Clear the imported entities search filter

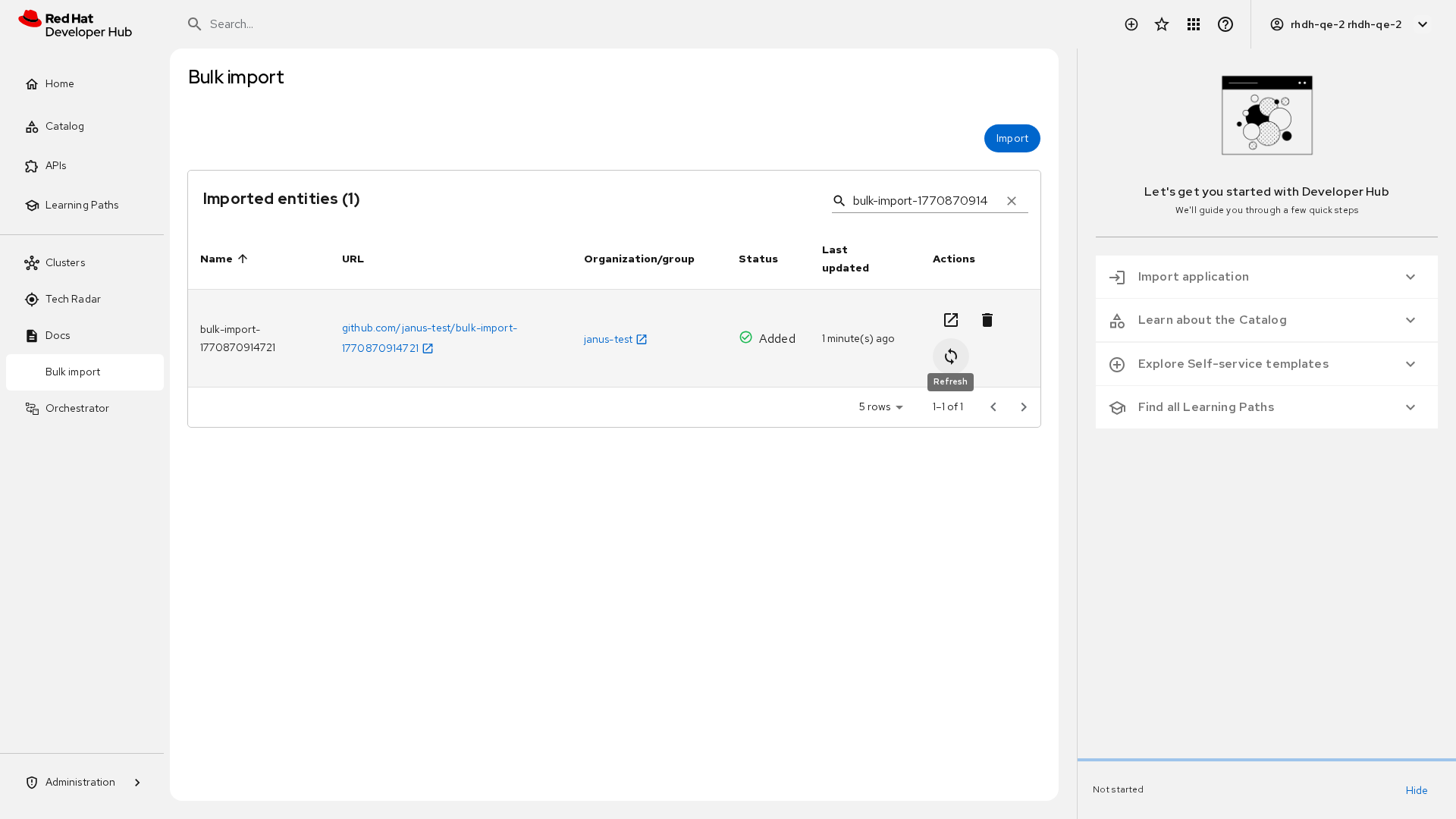[1011, 201]
